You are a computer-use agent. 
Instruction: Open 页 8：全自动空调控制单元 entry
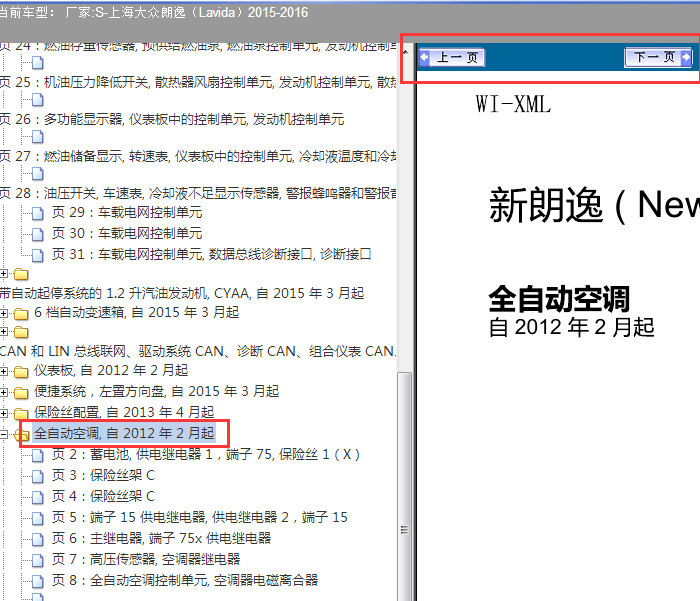(x=184, y=580)
